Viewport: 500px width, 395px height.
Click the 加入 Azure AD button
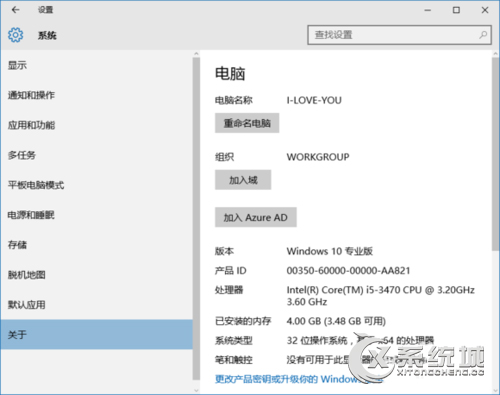[x=256, y=217]
